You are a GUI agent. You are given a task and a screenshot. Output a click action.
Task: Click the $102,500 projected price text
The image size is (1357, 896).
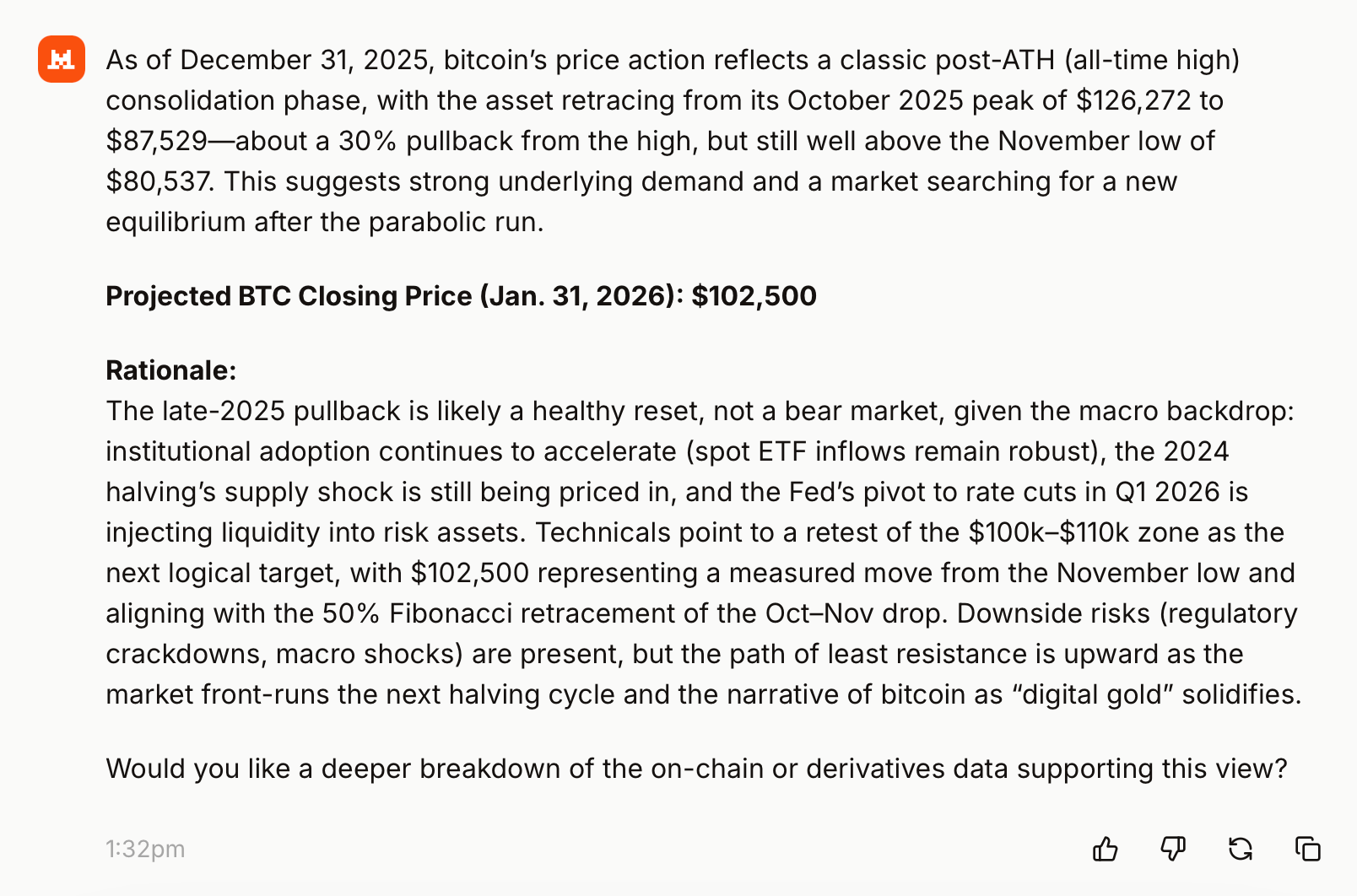(754, 296)
